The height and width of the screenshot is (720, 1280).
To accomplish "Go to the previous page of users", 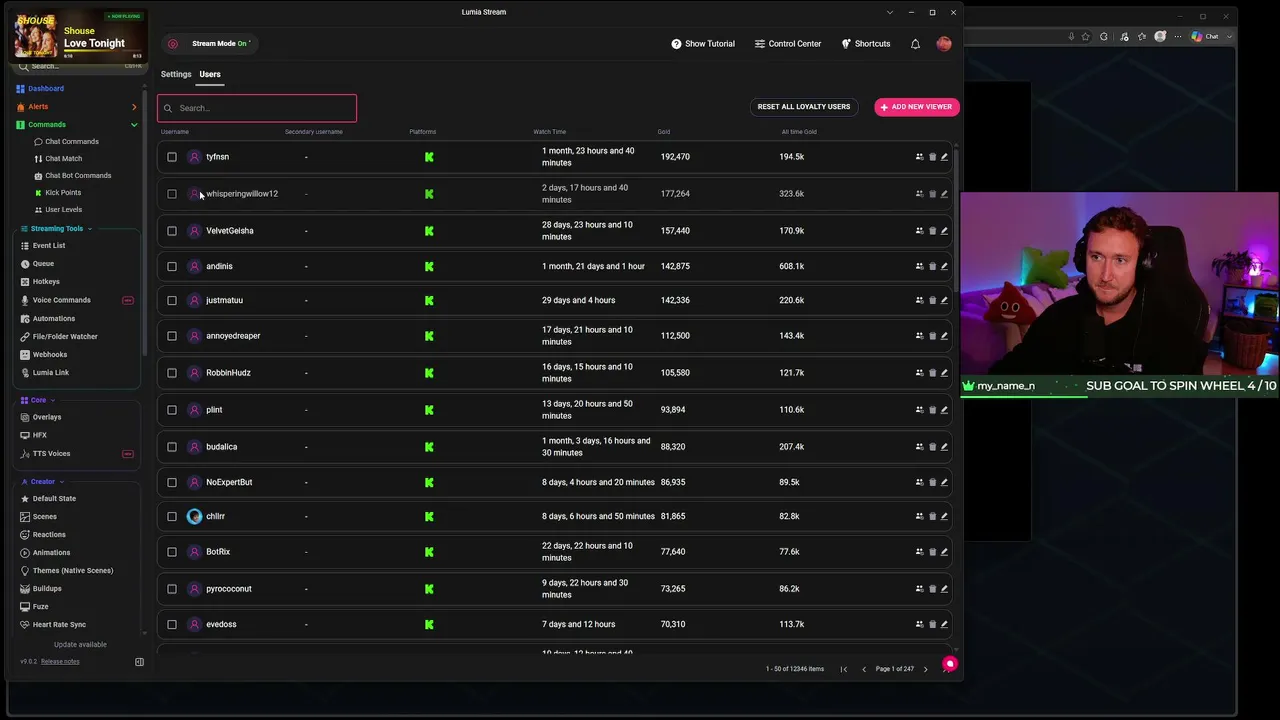I will tap(864, 669).
